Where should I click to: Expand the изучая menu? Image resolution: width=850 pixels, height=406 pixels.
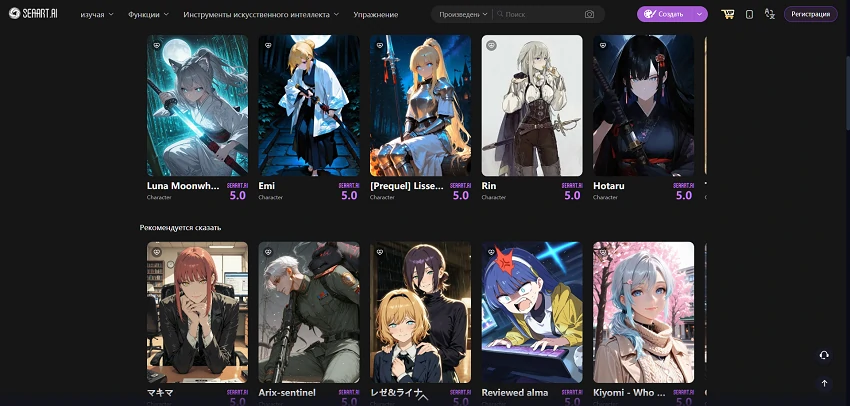coord(97,15)
